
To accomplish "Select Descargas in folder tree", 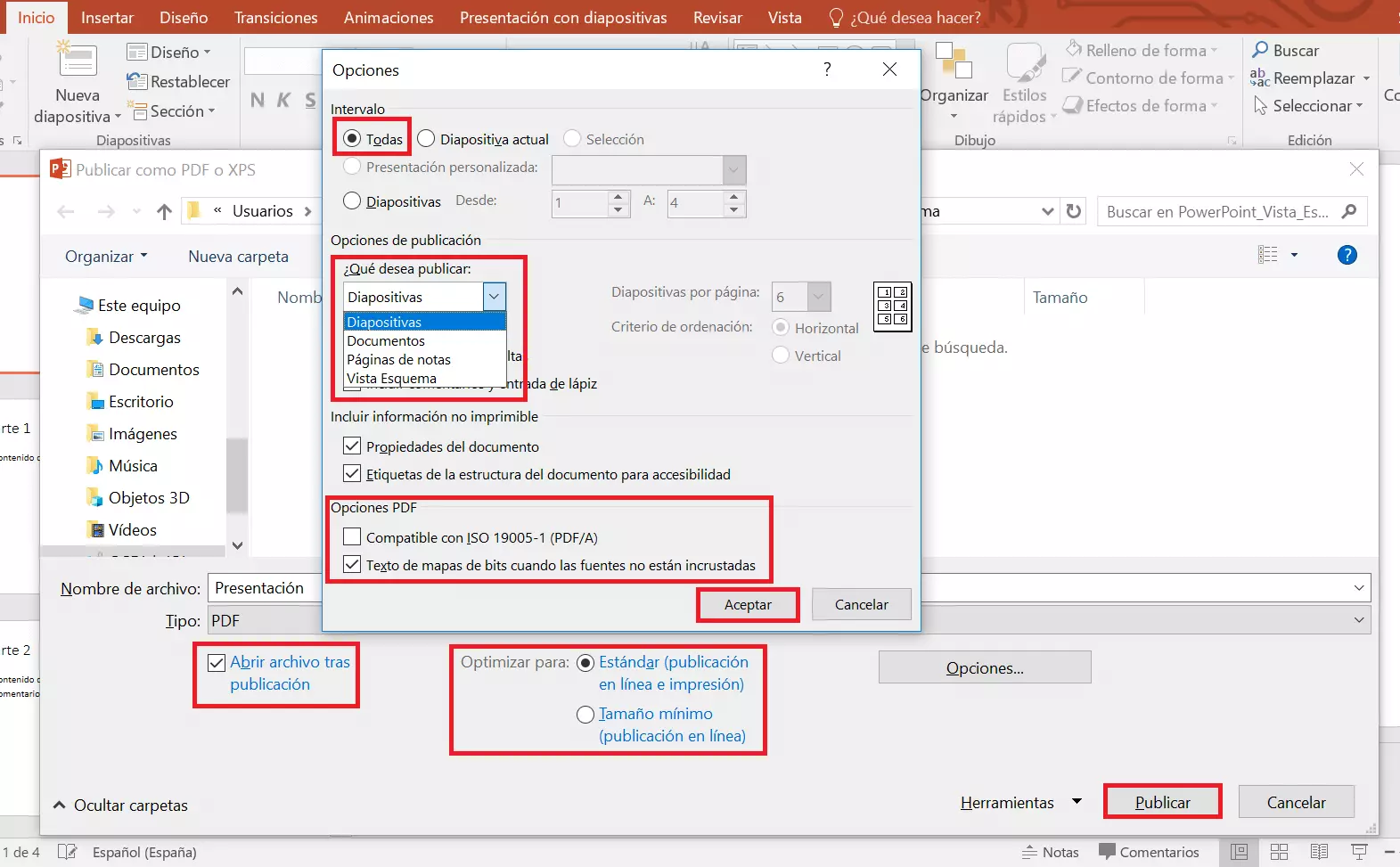I will 144,337.
